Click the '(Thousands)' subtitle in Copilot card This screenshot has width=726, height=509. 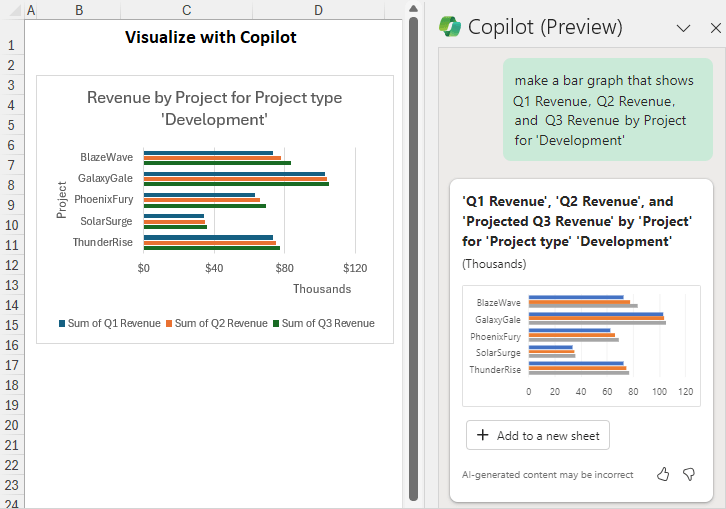(x=494, y=264)
